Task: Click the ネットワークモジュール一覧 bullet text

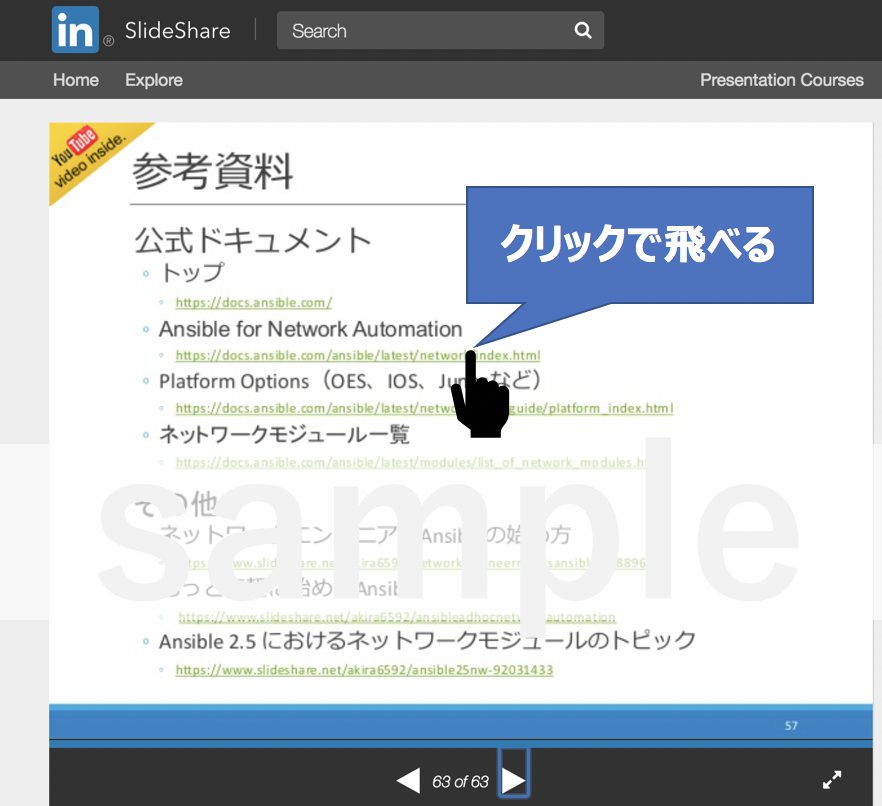Action: (x=284, y=434)
